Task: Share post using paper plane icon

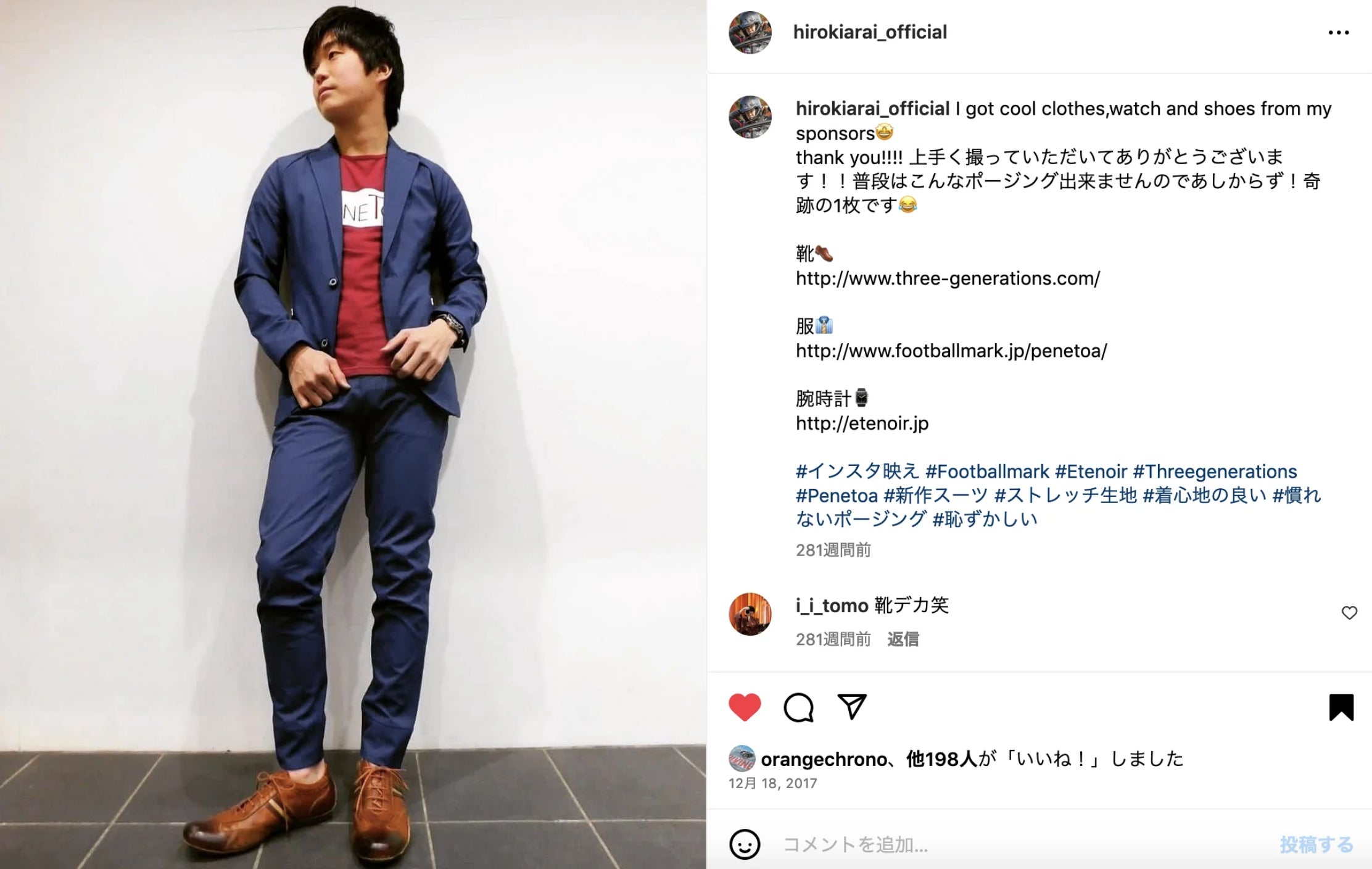Action: pyautogui.click(x=852, y=707)
